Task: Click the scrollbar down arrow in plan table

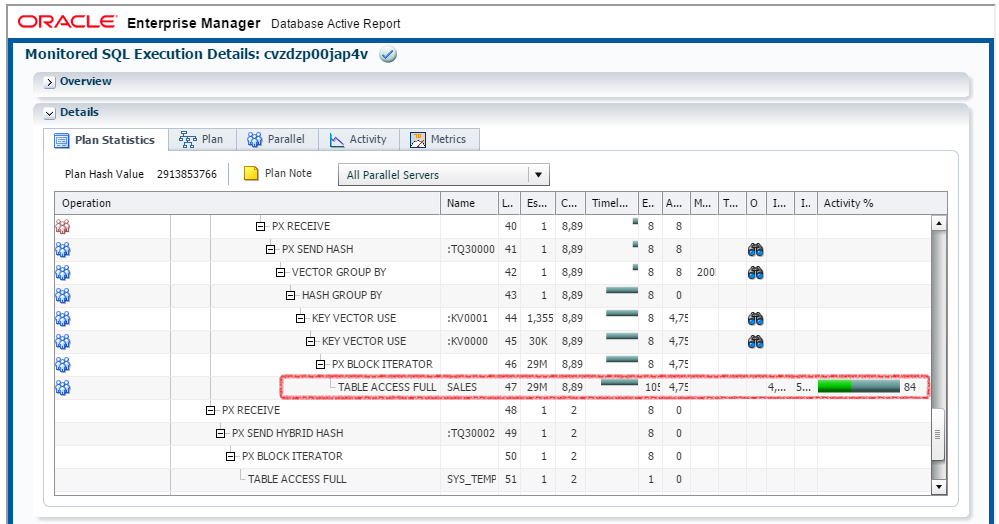Action: pyautogui.click(x=938, y=486)
